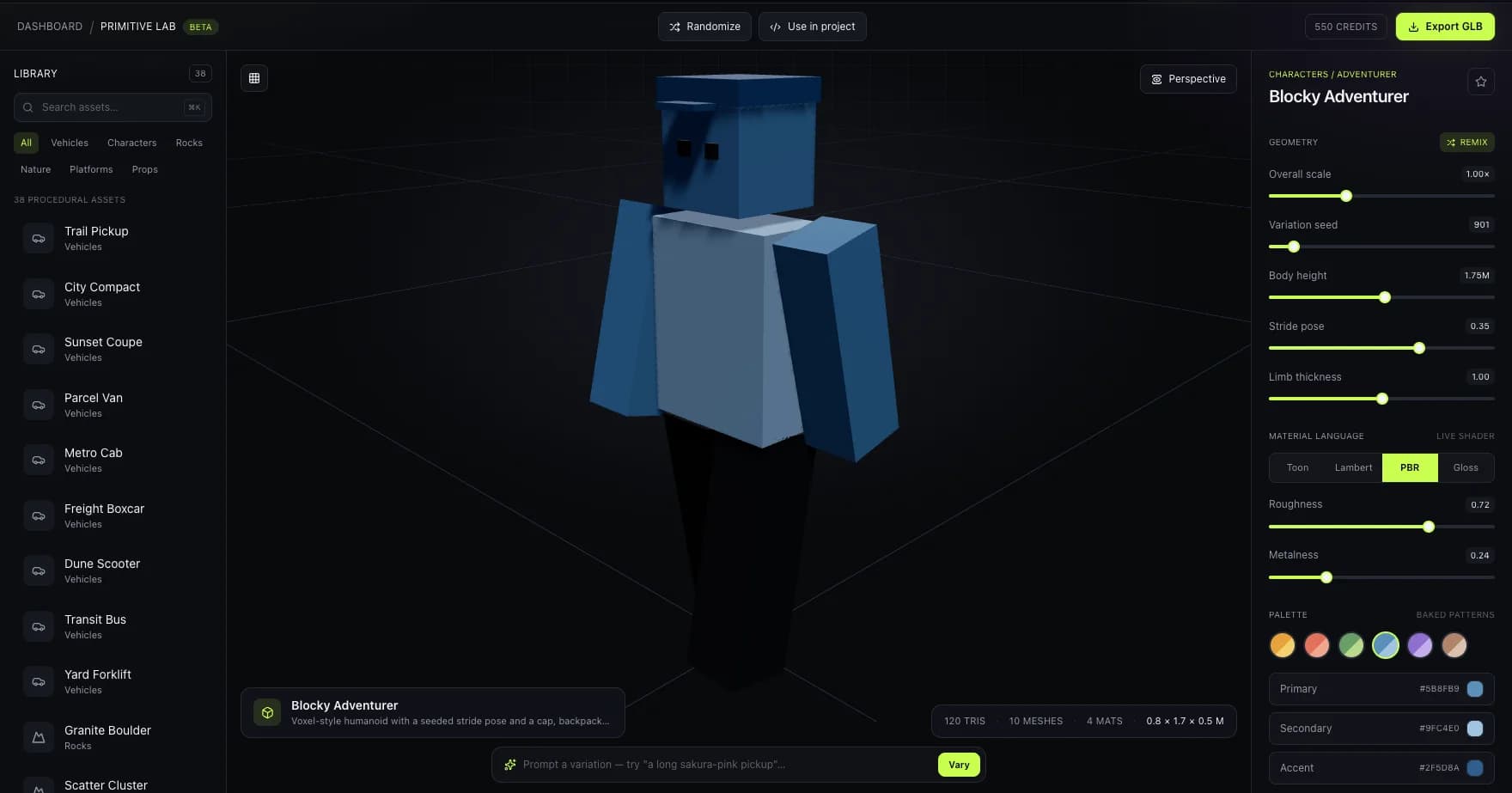Click the Roughness slider handle

tap(1429, 527)
